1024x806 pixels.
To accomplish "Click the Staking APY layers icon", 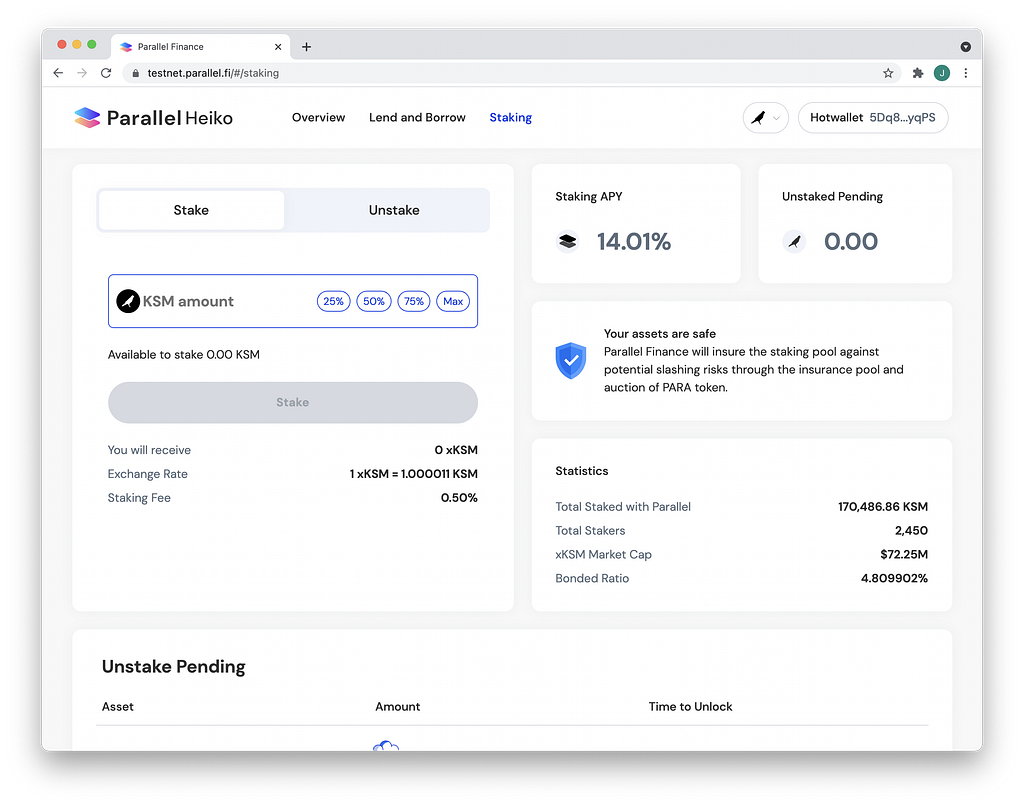I will [568, 242].
